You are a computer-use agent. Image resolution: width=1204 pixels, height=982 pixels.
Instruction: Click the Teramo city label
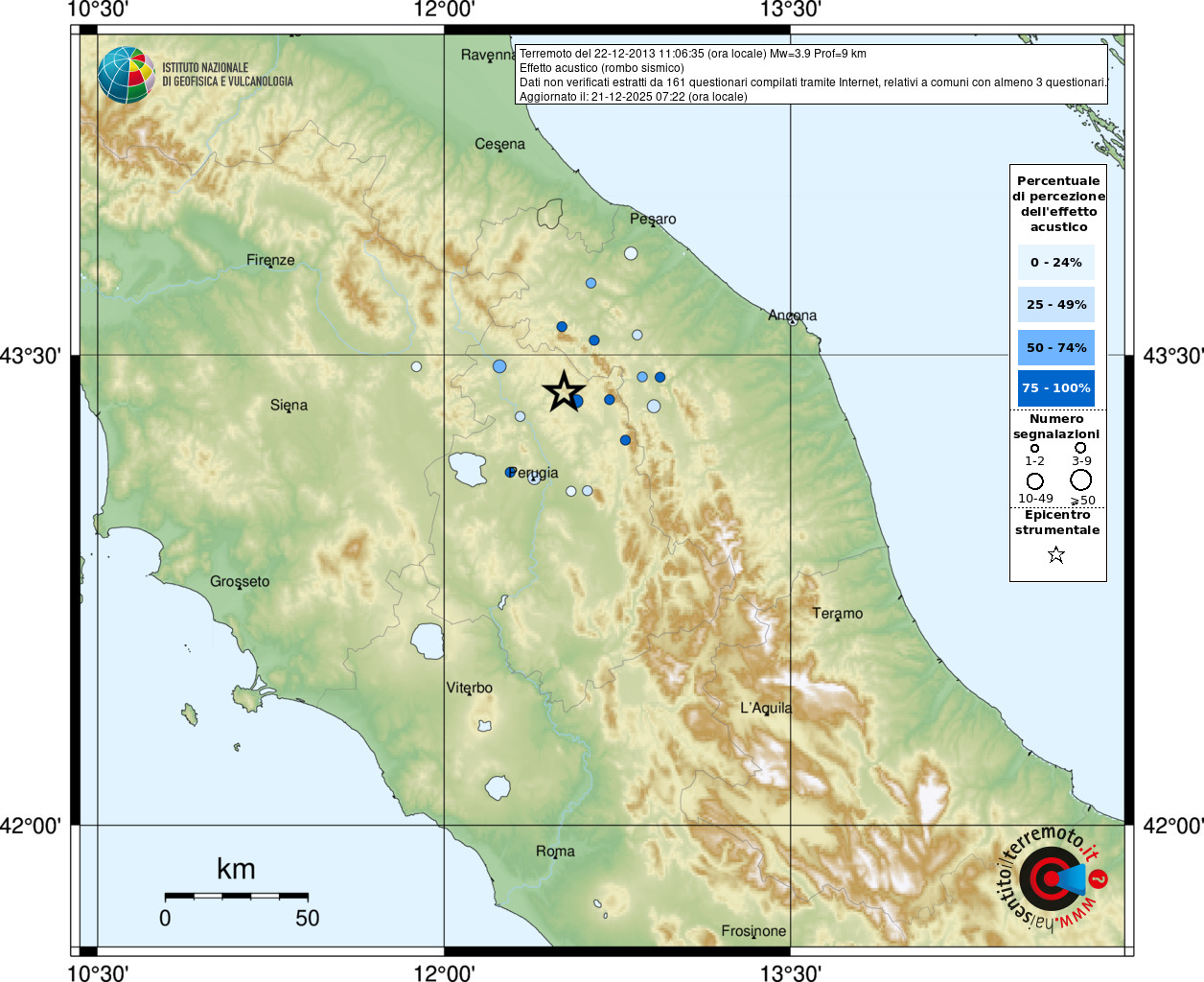pos(838,613)
